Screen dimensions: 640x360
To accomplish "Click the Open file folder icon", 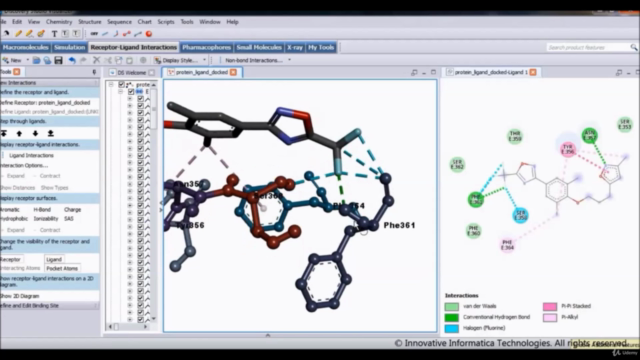I will point(37,60).
